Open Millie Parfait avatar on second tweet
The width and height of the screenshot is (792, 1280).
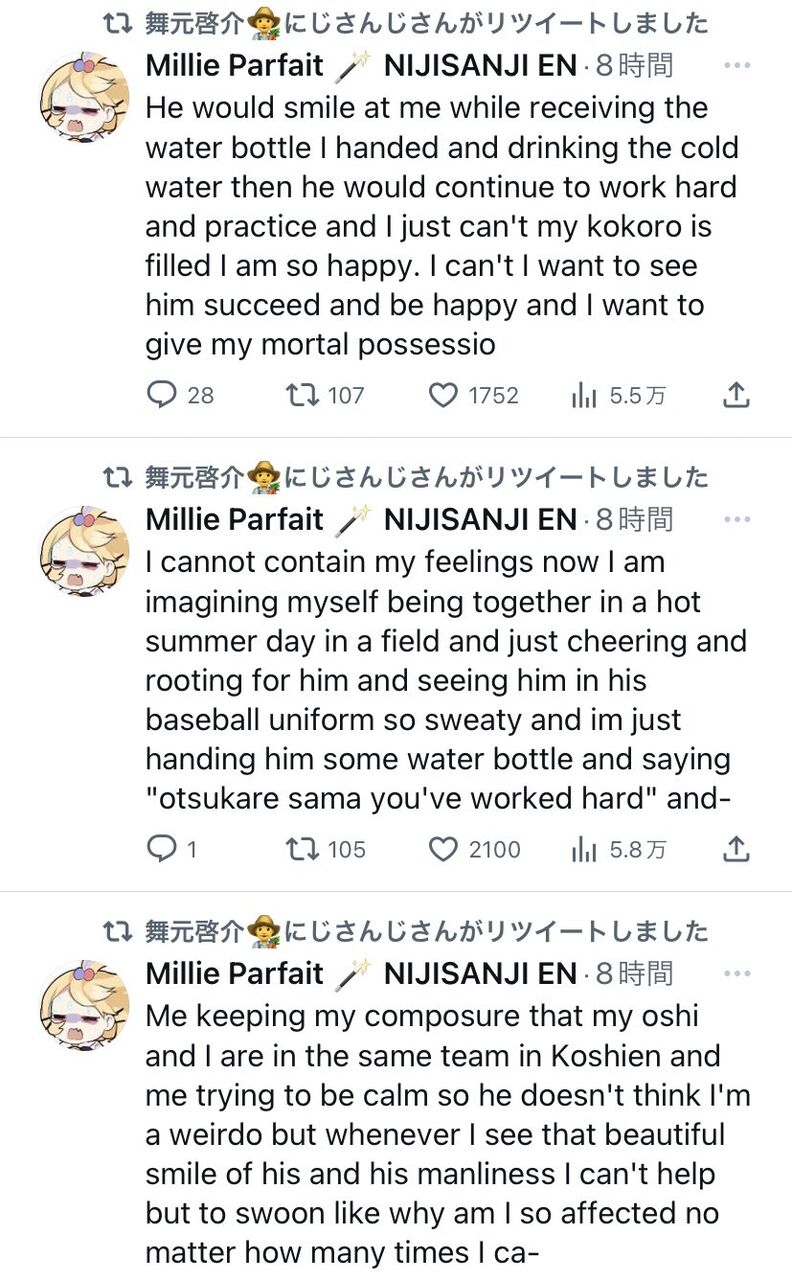(x=84, y=551)
